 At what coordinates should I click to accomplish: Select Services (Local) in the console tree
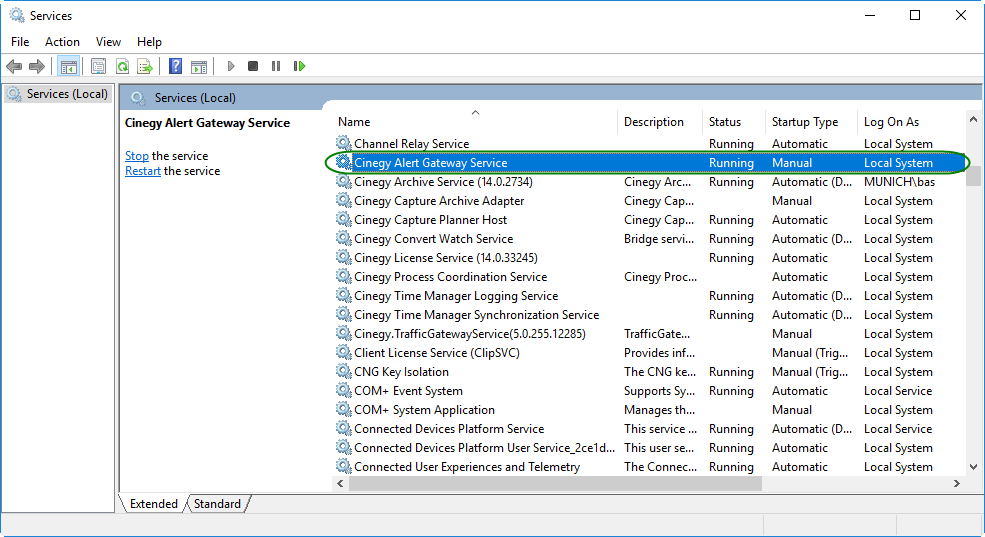pos(58,94)
